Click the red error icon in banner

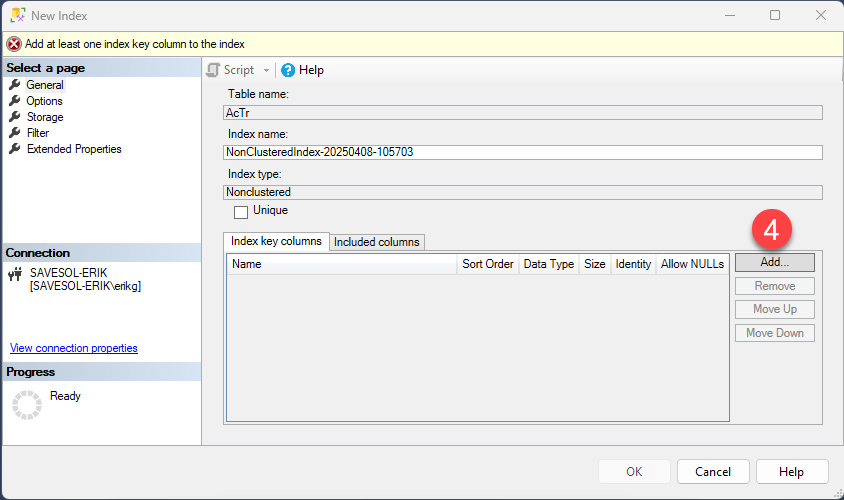point(14,44)
